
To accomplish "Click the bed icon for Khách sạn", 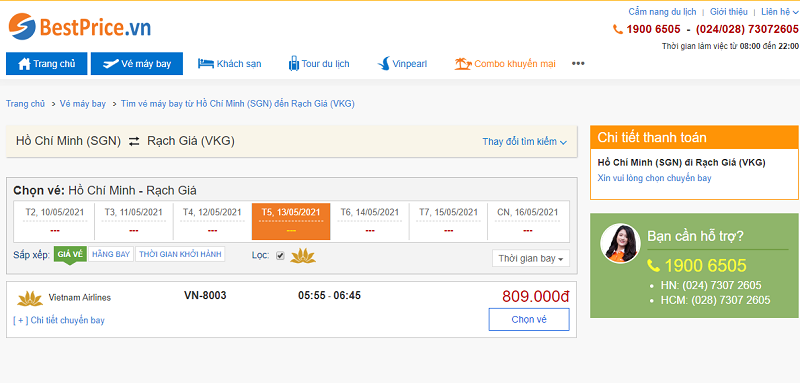I will pos(206,64).
